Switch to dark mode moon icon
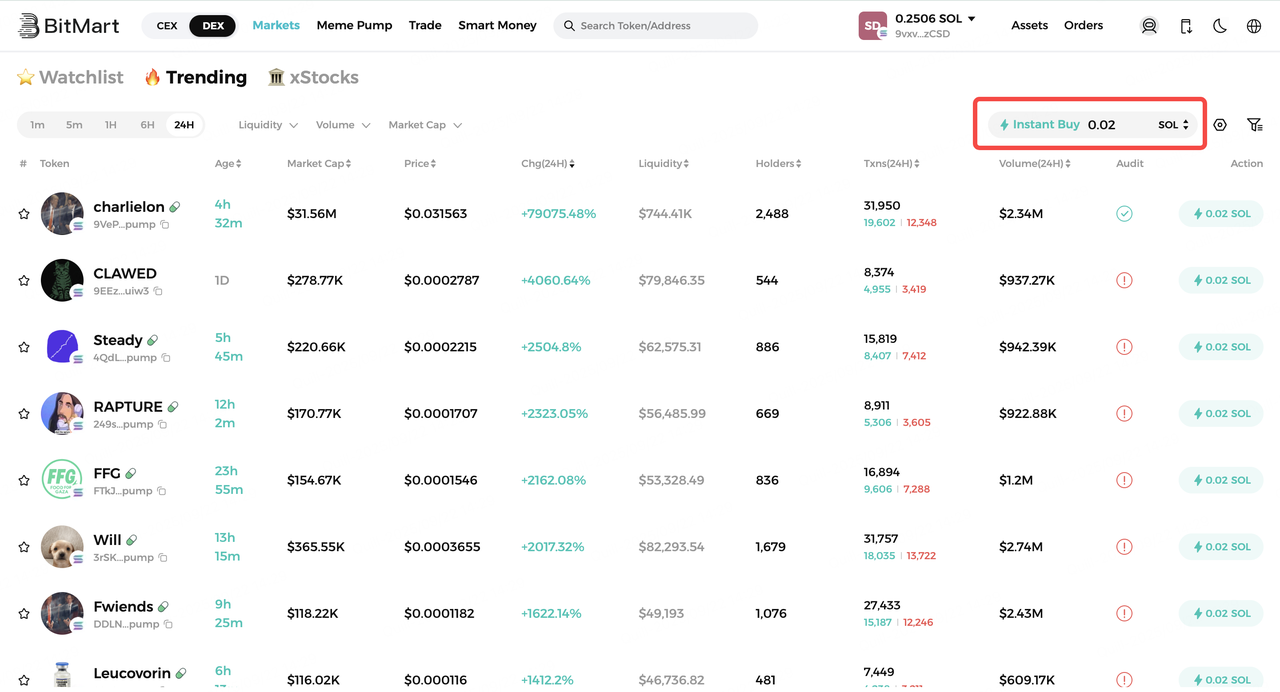 (x=1220, y=26)
